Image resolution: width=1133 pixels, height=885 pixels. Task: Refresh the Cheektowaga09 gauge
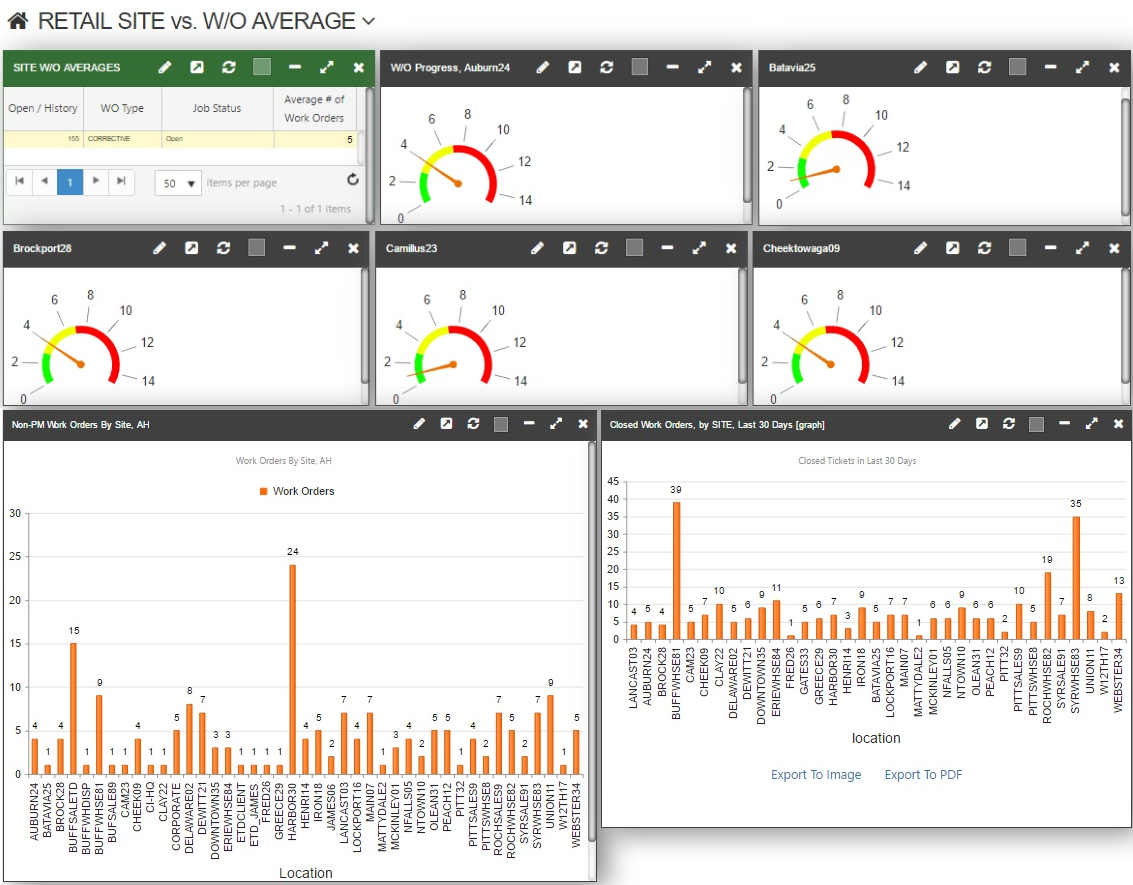985,248
